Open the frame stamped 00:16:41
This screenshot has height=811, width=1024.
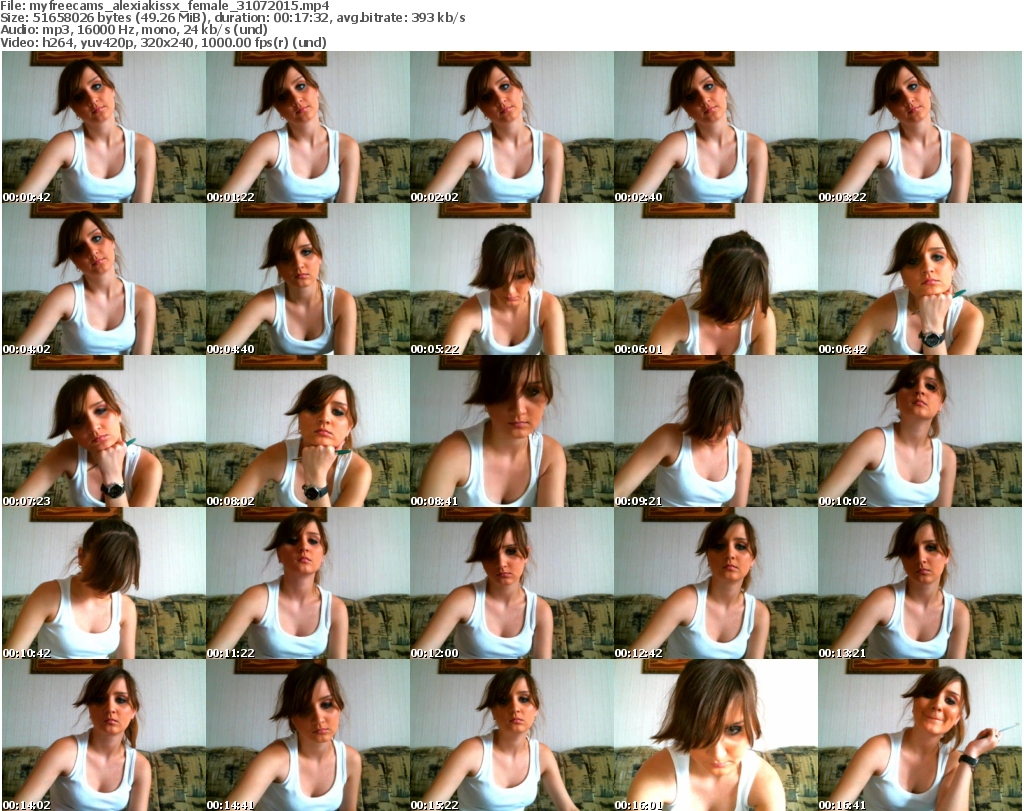coord(920,735)
